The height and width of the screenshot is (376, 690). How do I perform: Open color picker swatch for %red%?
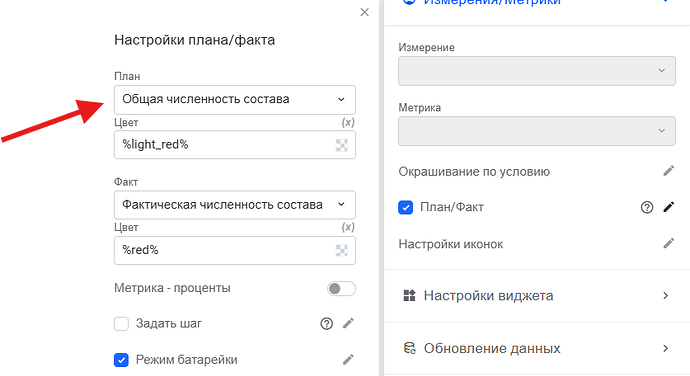[x=341, y=251]
